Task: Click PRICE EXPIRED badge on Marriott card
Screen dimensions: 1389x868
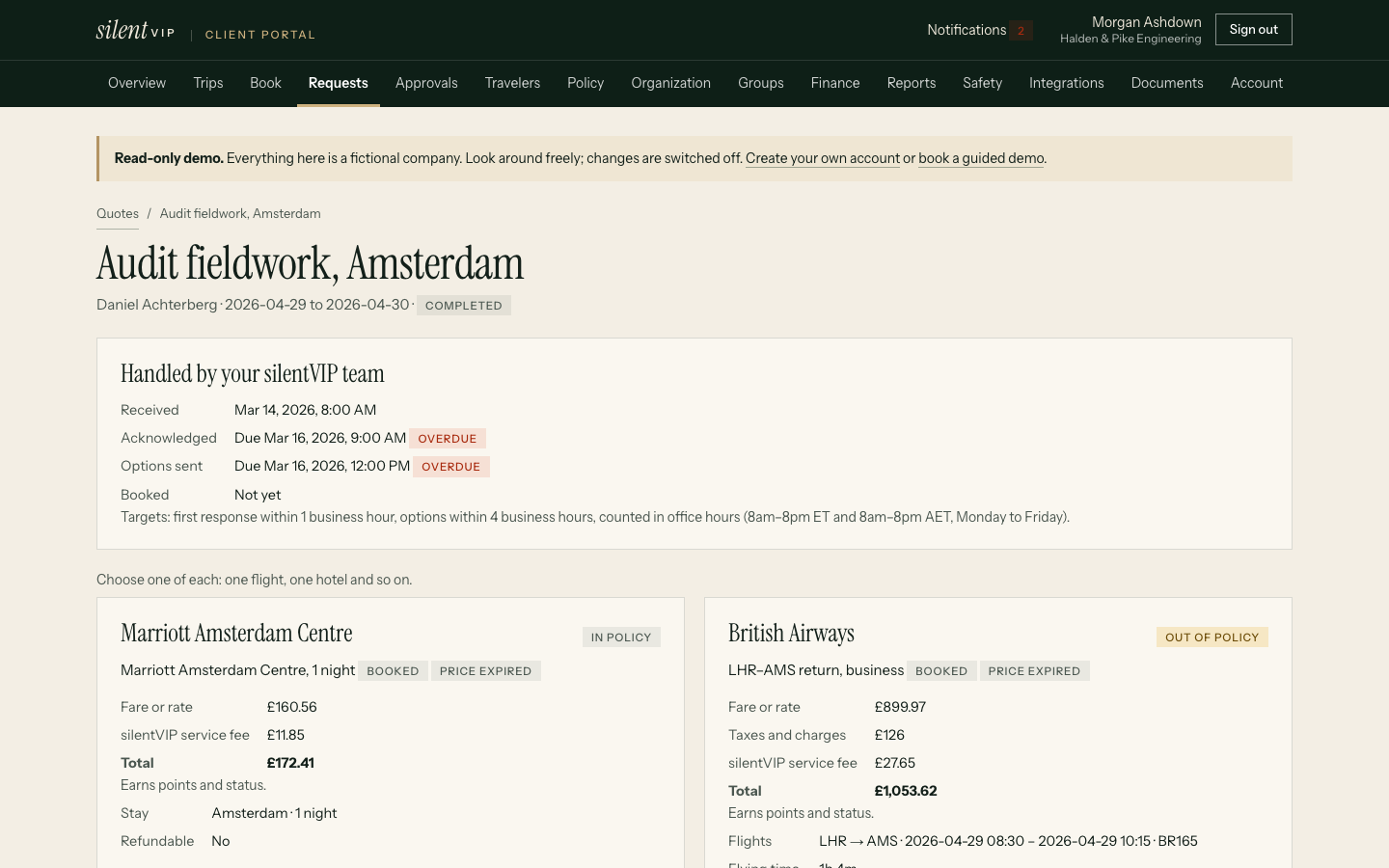Action: point(486,671)
